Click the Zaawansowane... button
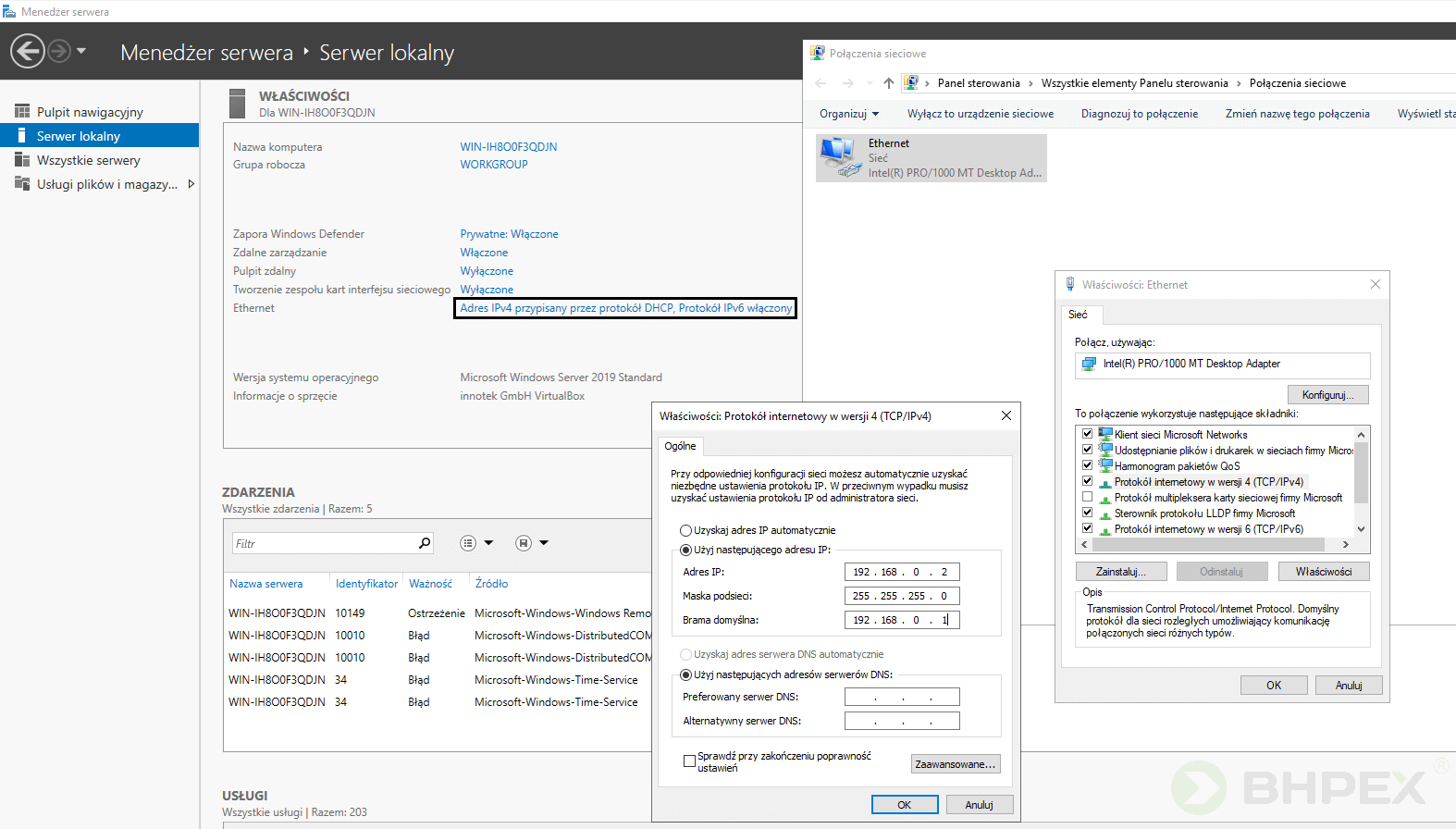The width and height of the screenshot is (1456, 829). [x=956, y=764]
